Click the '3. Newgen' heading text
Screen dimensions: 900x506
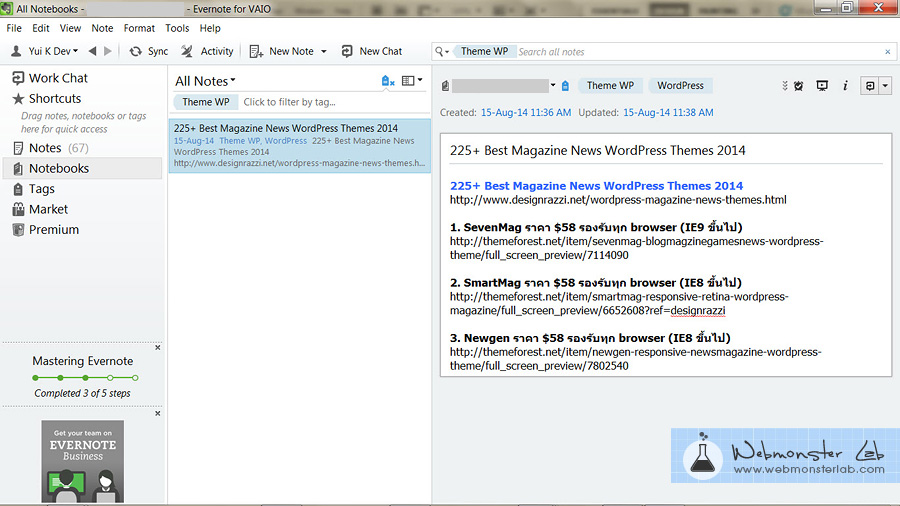click(590, 338)
